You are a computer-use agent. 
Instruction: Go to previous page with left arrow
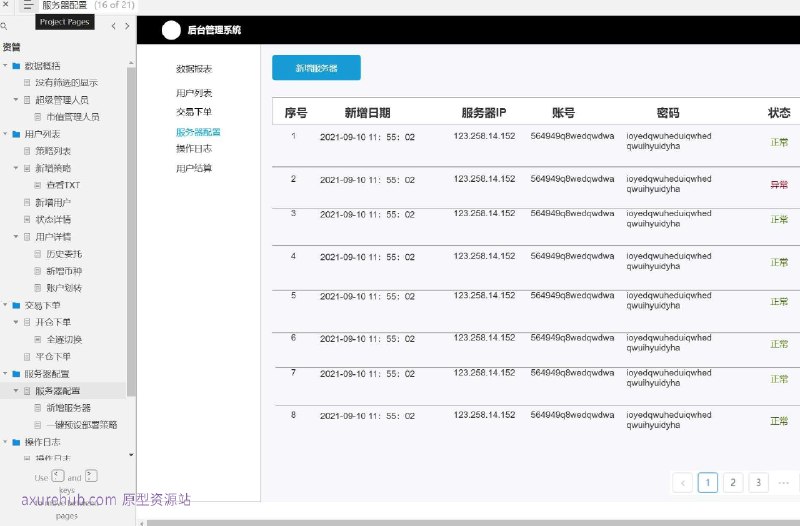tap(113, 26)
